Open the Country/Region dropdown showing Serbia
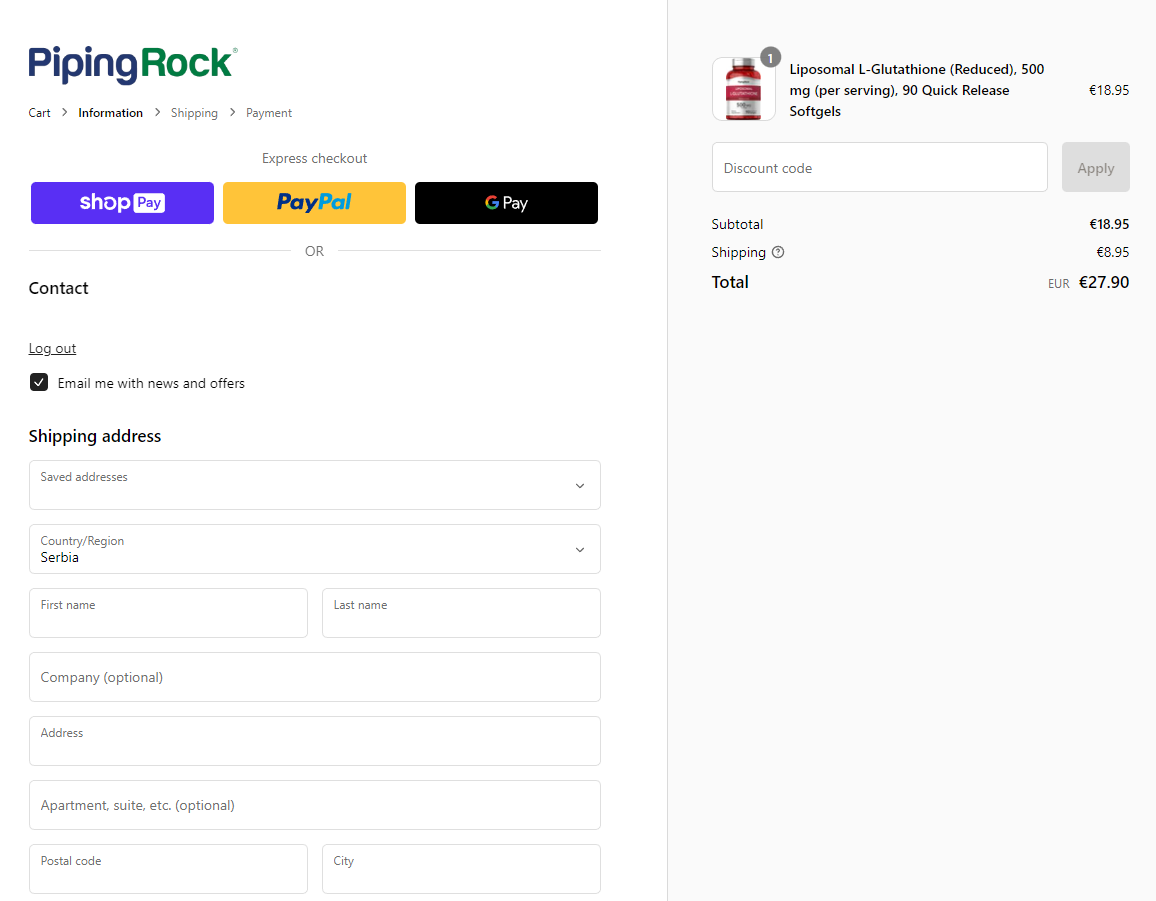The width and height of the screenshot is (1156, 901). (315, 549)
